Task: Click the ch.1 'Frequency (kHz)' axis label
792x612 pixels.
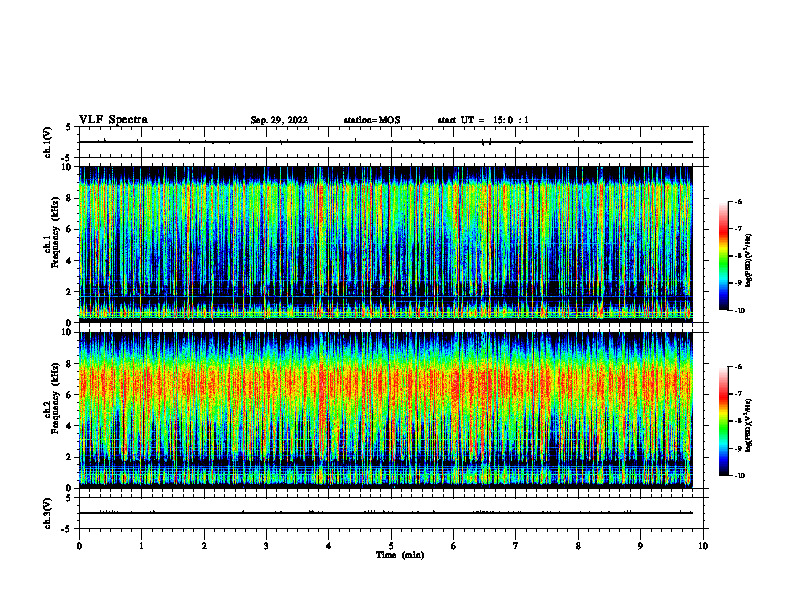Action: 55,232
